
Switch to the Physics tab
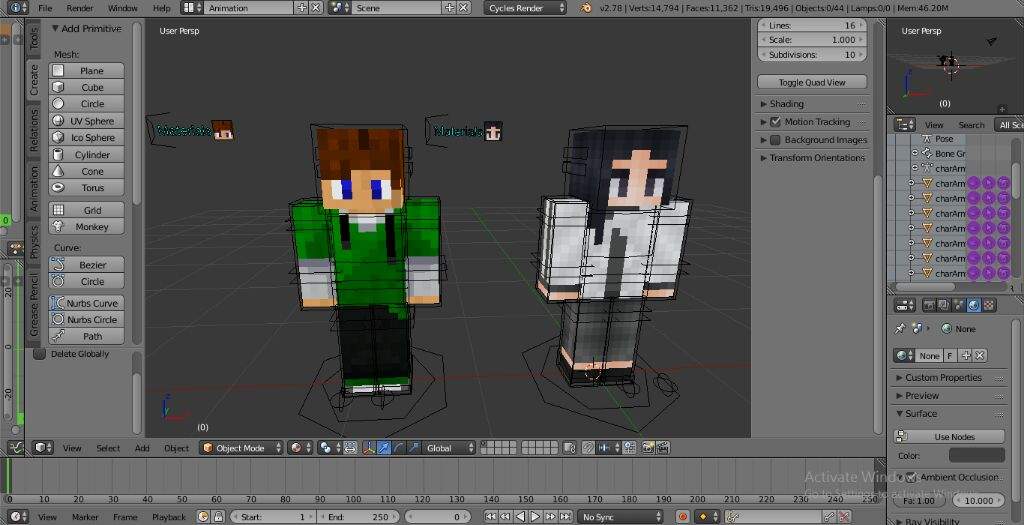point(34,242)
